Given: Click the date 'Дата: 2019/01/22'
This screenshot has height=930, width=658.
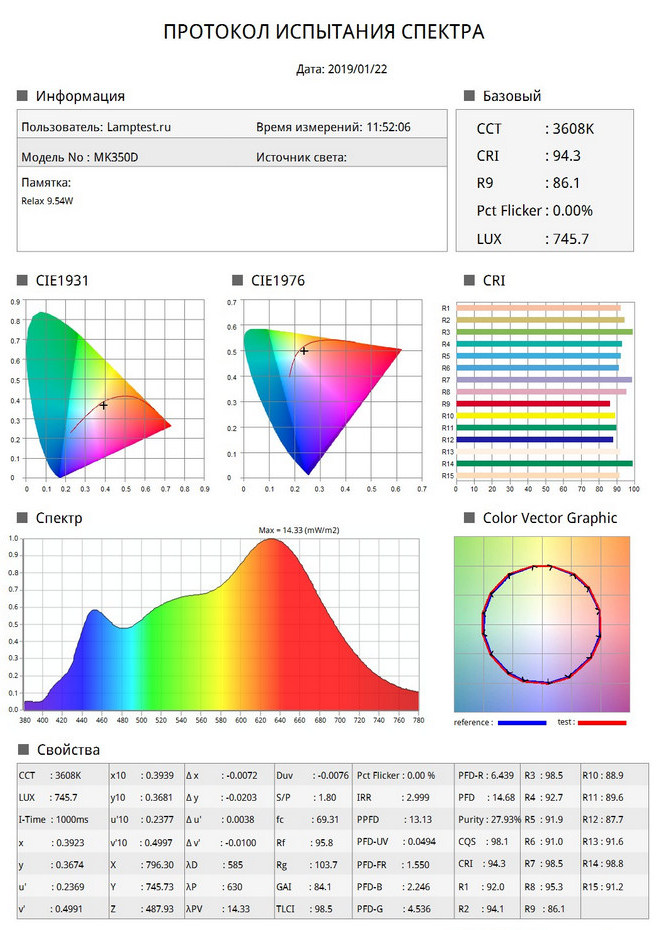Looking at the screenshot, I should point(342,69).
